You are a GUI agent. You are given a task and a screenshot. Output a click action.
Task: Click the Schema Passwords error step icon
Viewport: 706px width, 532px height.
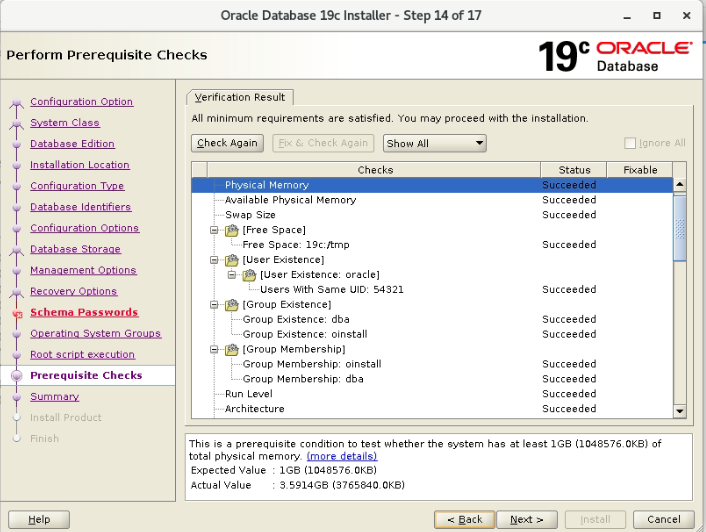tap(18, 314)
